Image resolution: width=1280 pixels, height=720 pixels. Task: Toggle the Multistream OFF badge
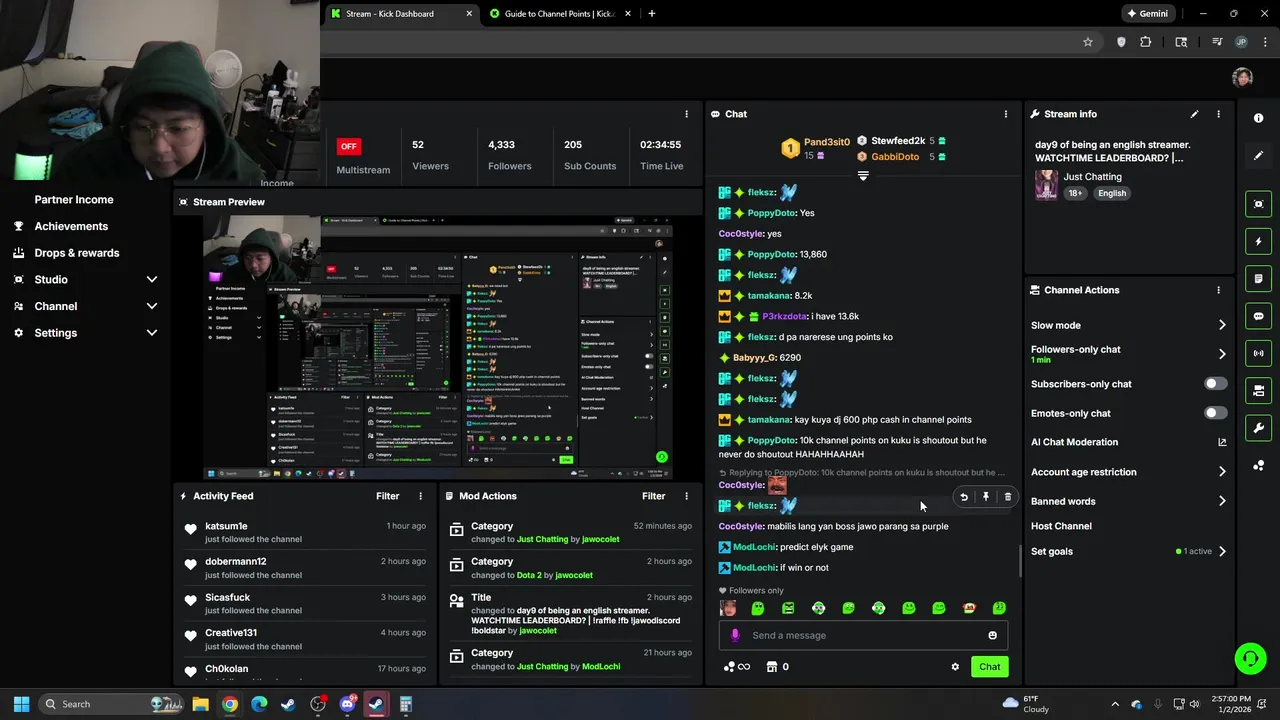point(348,146)
